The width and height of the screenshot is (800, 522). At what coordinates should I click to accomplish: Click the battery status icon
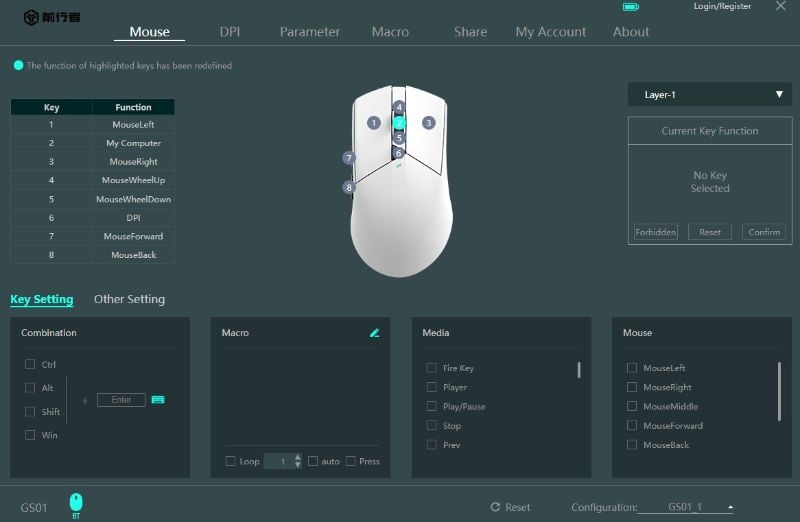click(630, 7)
